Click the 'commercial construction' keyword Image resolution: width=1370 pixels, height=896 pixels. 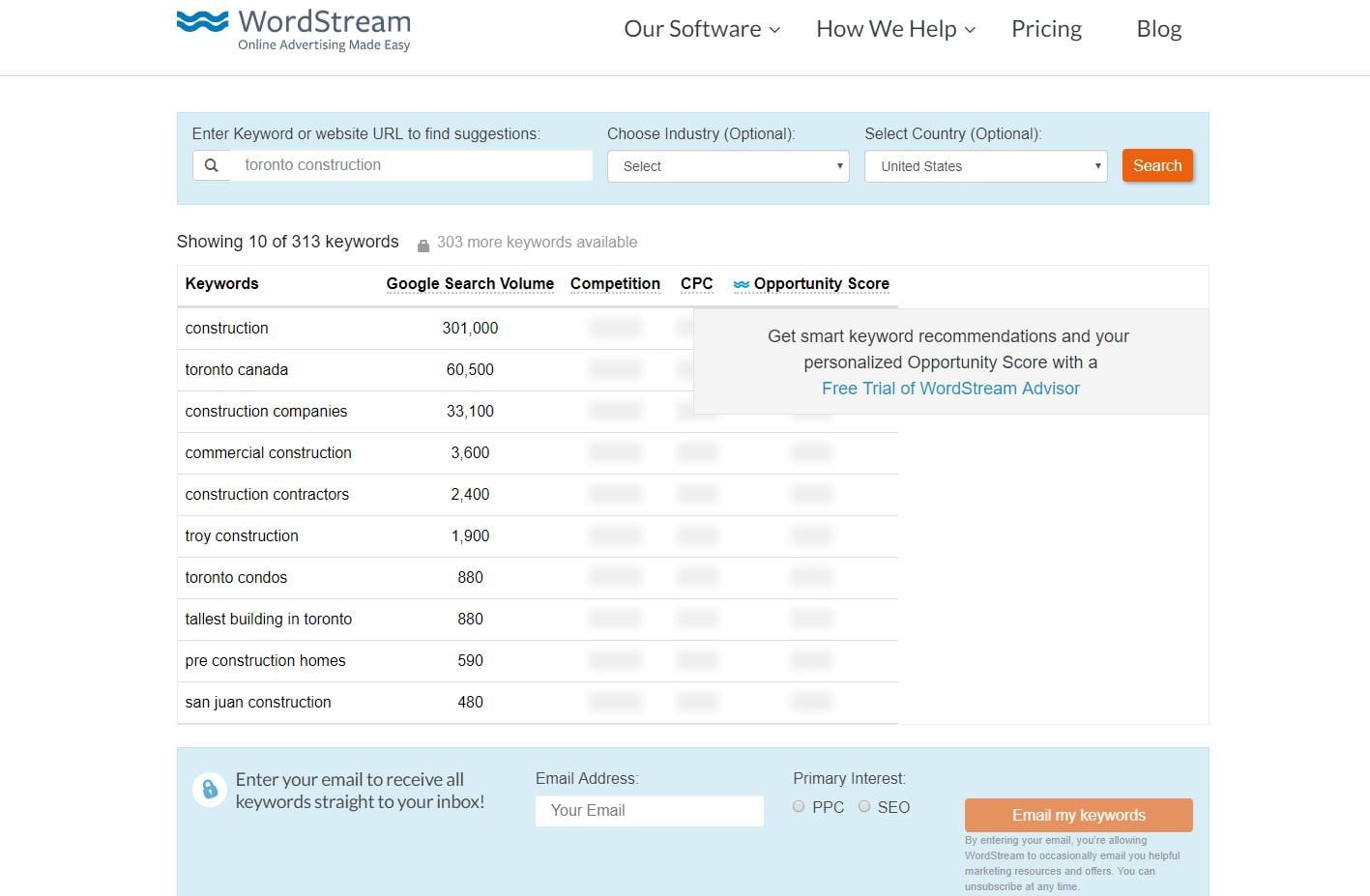pyautogui.click(x=268, y=453)
